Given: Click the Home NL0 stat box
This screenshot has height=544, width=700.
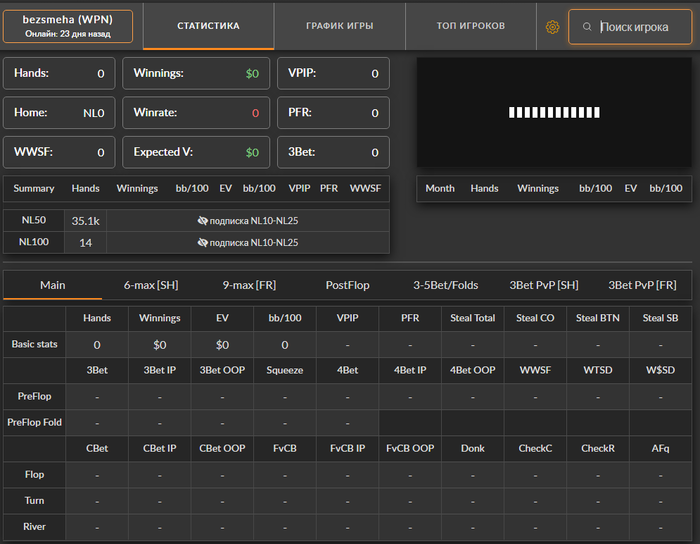Looking at the screenshot, I should tap(59, 112).
